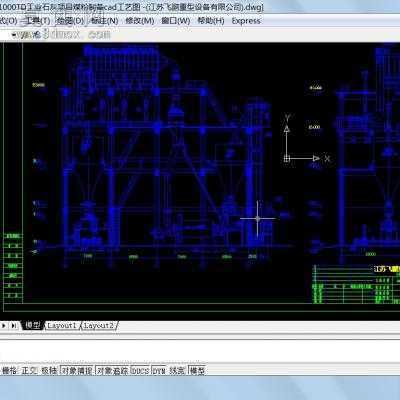400x400 pixels.
Task: Click in the command line input area
Action: pyautogui.click(x=200, y=351)
